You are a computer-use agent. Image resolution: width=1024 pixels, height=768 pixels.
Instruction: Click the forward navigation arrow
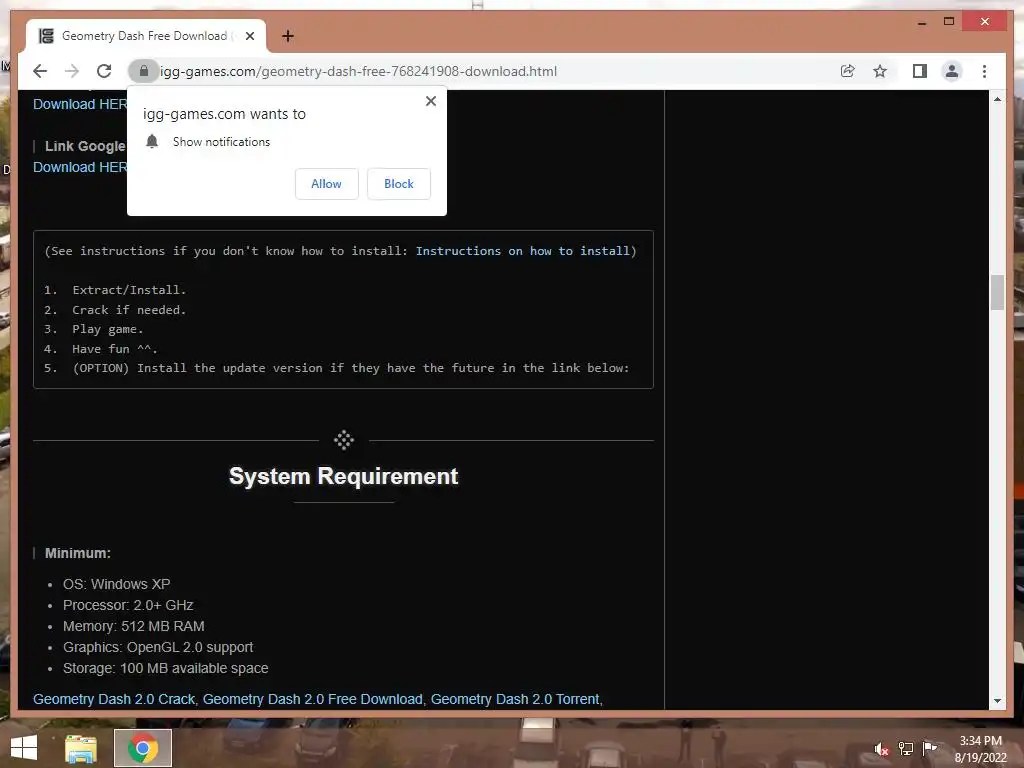72,71
